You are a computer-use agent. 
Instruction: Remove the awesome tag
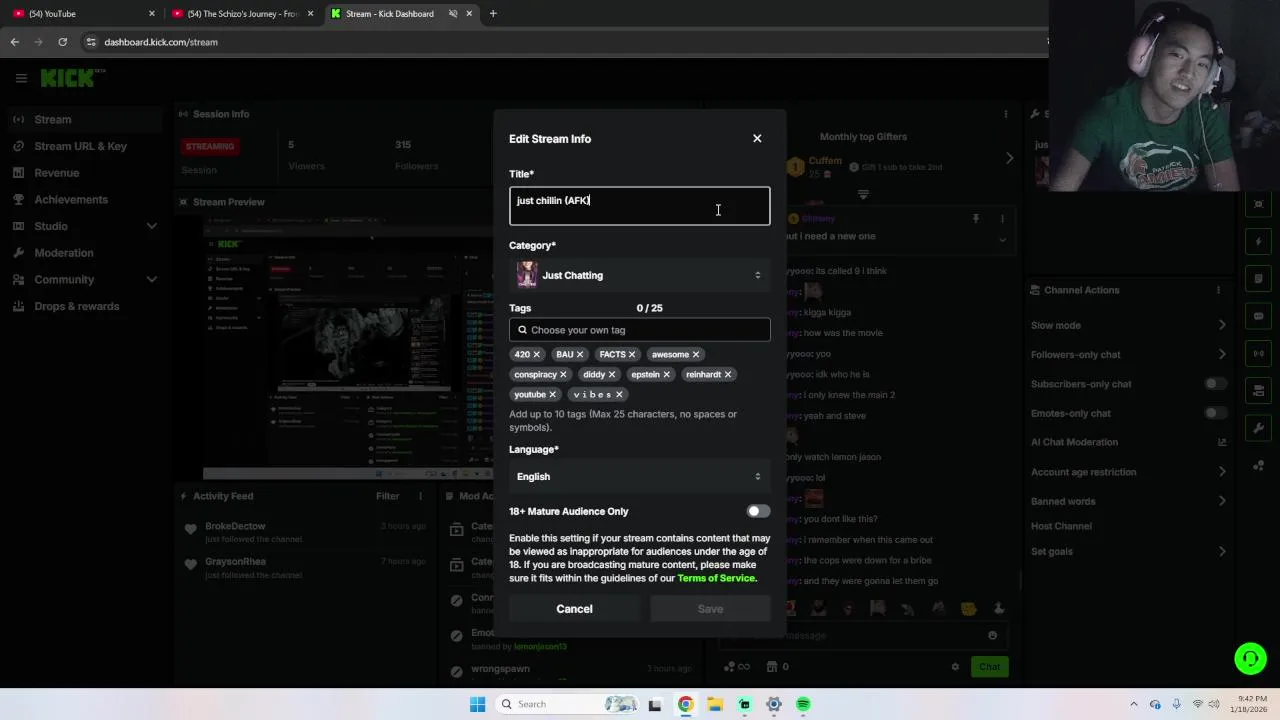(695, 354)
